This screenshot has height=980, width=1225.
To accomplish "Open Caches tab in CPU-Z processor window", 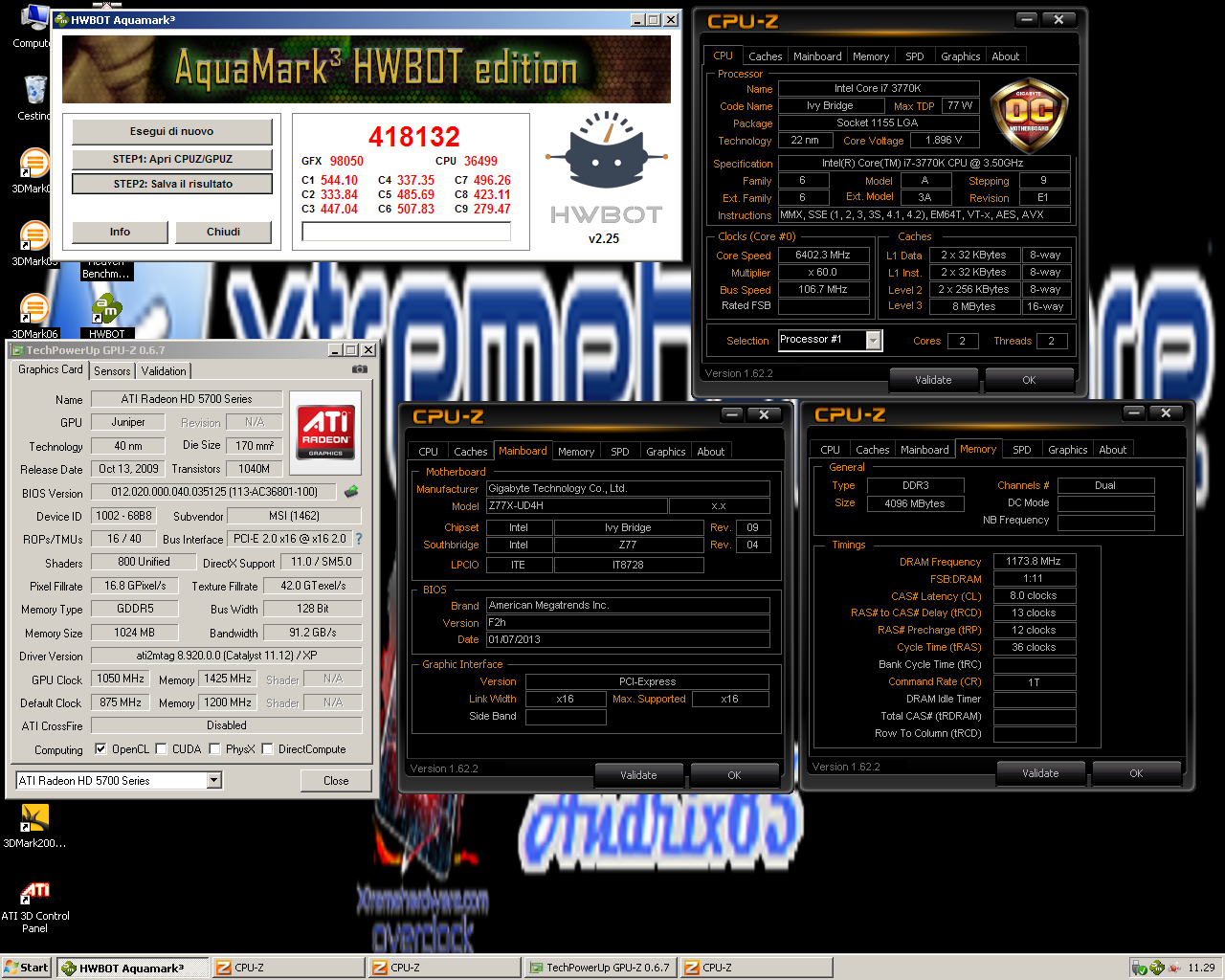I will tap(766, 56).
